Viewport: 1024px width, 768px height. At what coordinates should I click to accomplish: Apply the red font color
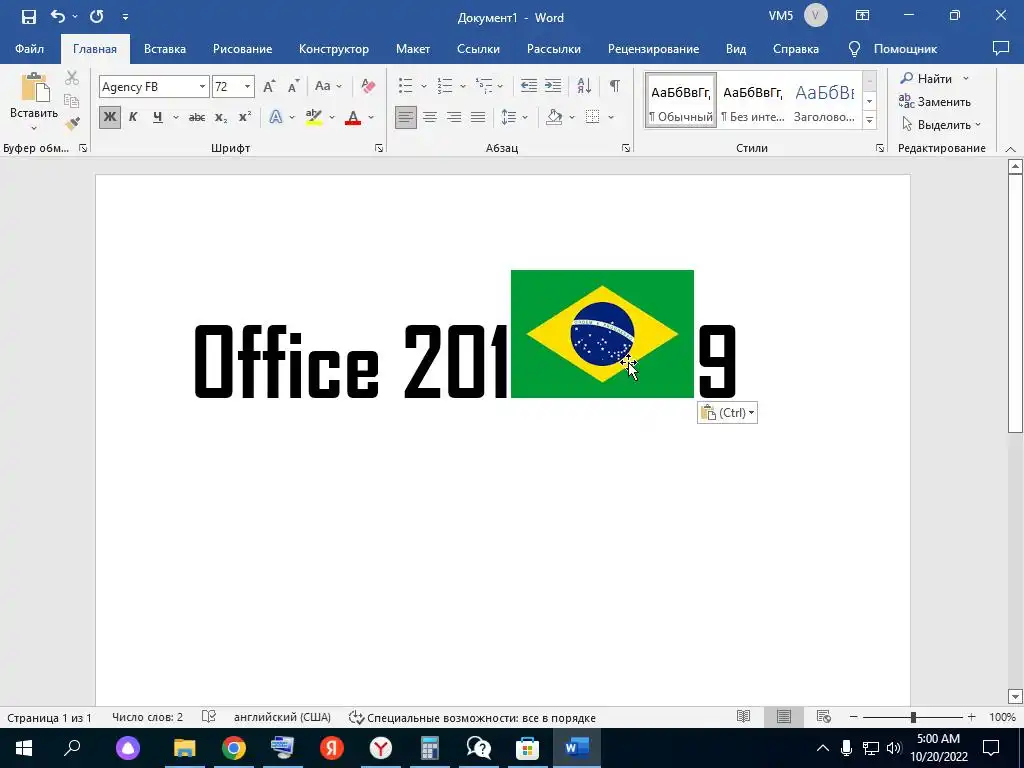[x=353, y=118]
